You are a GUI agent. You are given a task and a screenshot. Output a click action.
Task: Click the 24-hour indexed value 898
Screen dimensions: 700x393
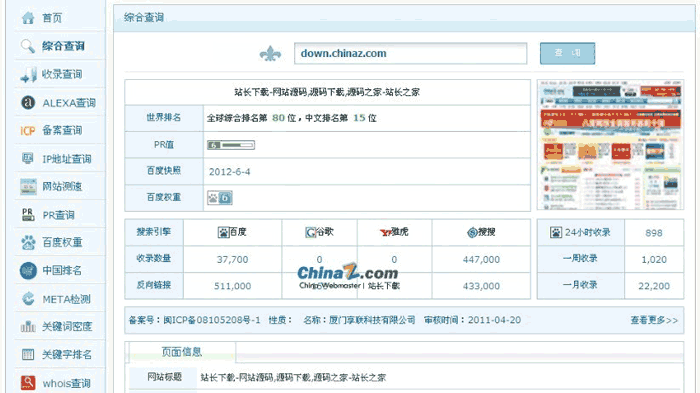pyautogui.click(x=654, y=233)
